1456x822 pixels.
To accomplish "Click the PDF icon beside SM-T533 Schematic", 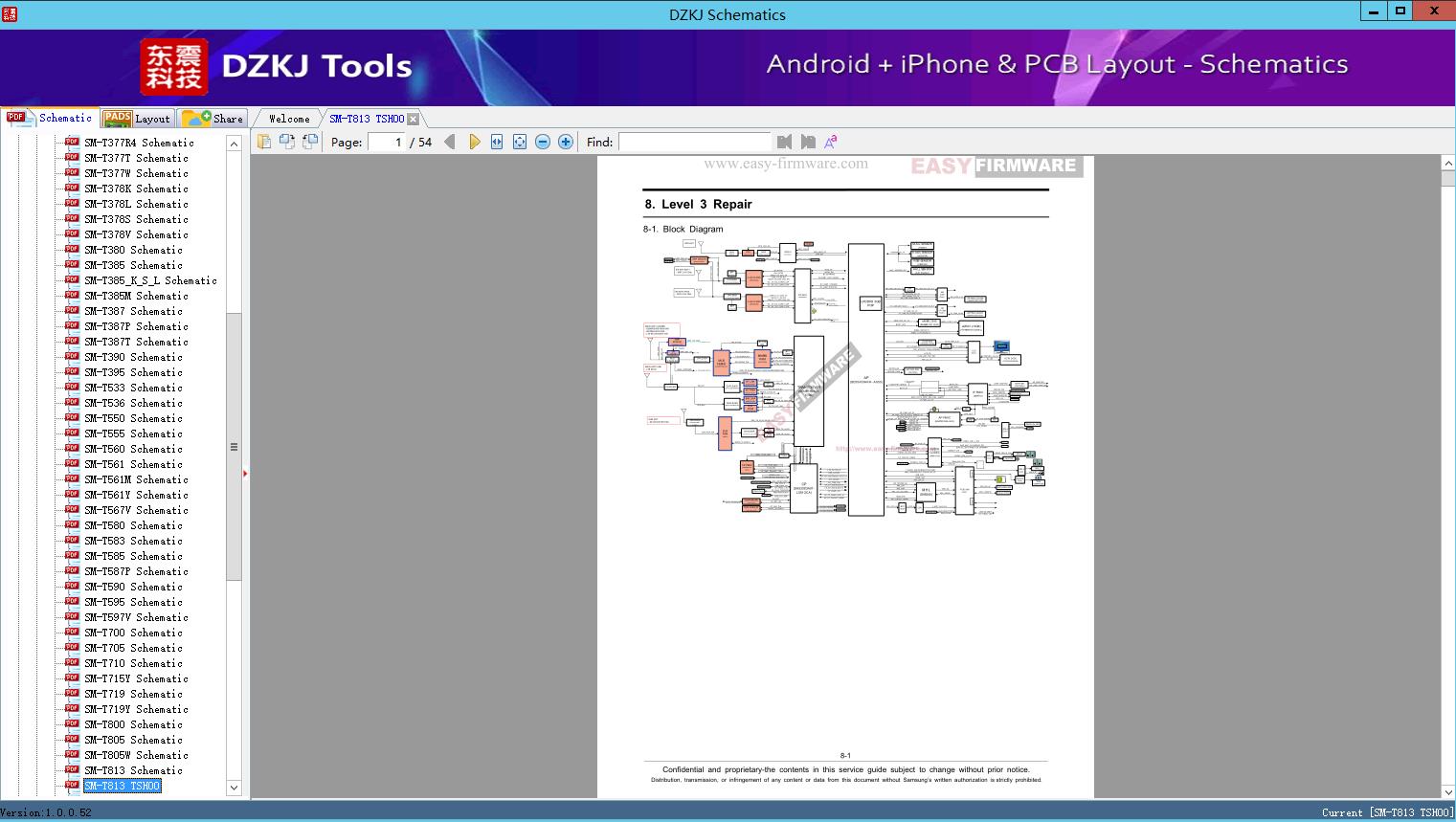I will (x=72, y=388).
